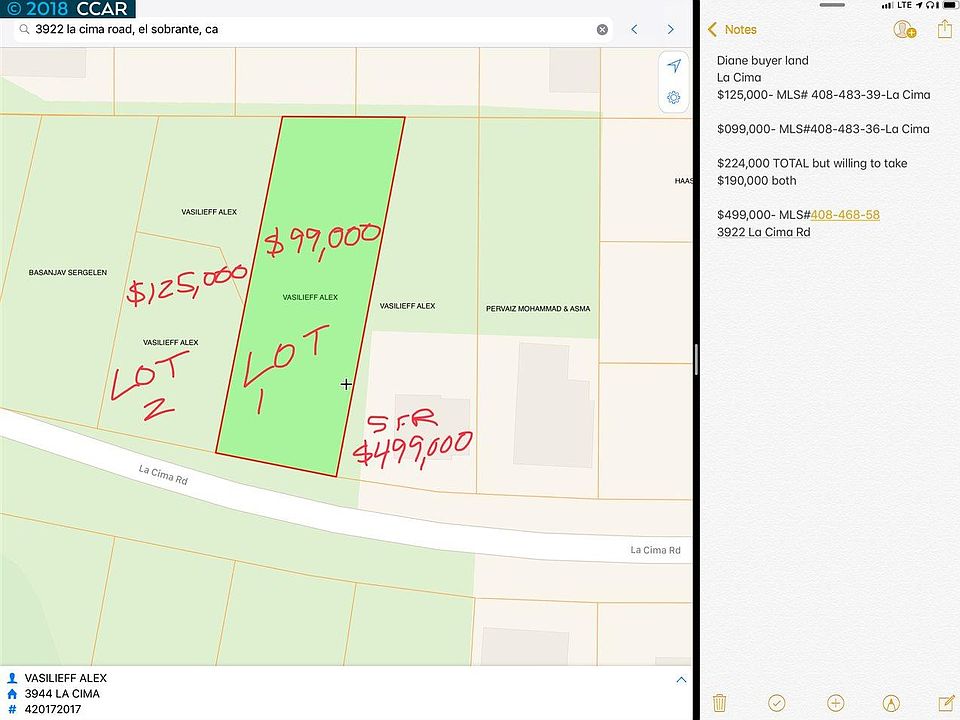Go to next search result arrow
Image resolution: width=960 pixels, height=720 pixels.
point(670,30)
